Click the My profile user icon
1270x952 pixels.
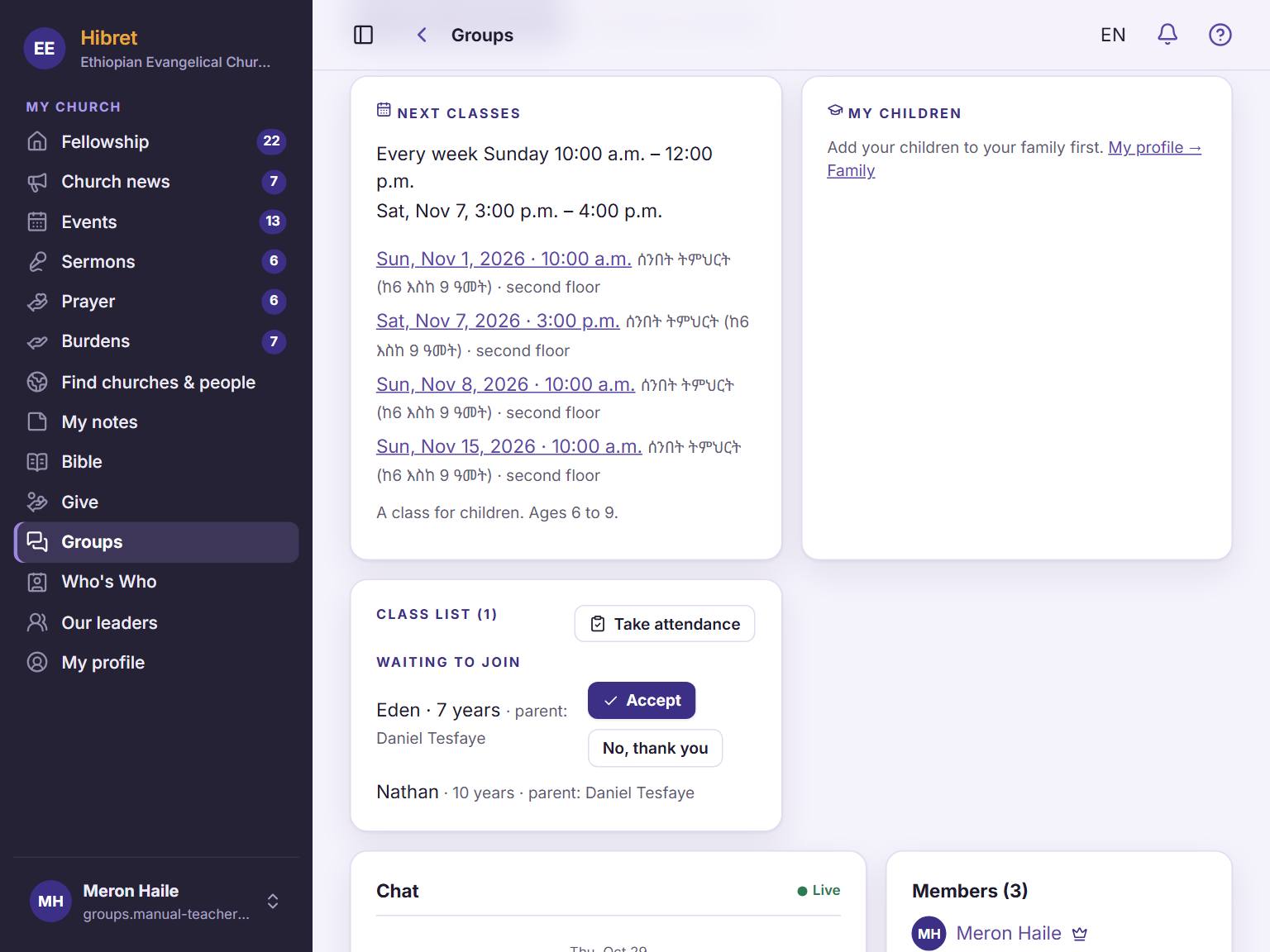(37, 662)
